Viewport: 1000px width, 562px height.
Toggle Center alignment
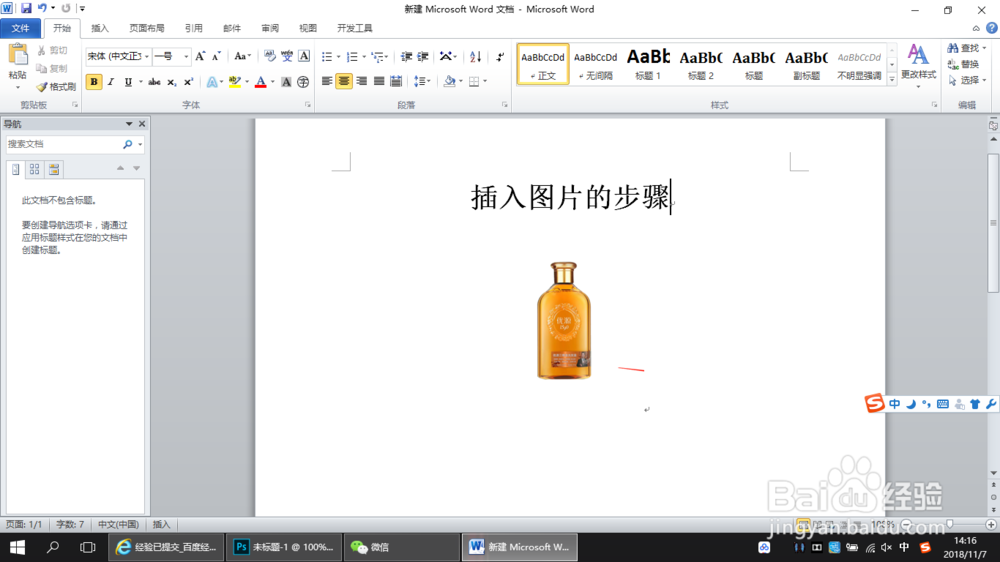344,81
